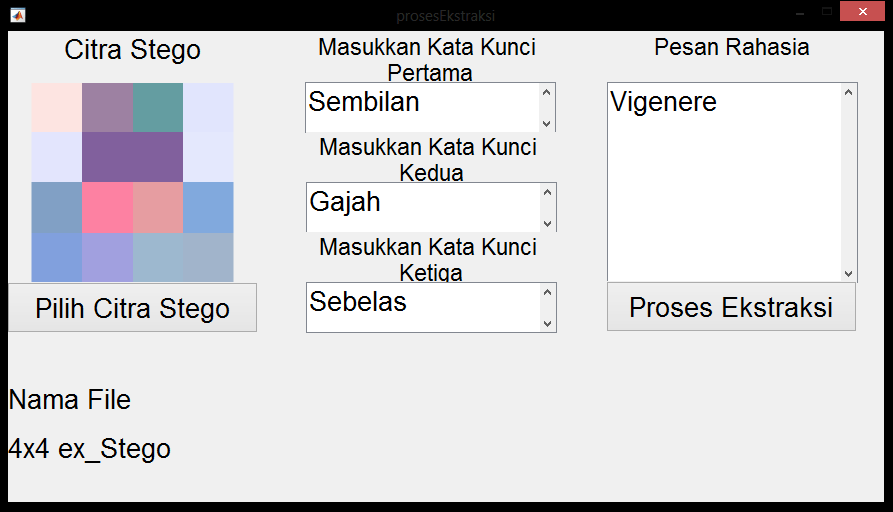Minimize the prosesEkstraksi window
The width and height of the screenshot is (893, 512).
[800, 13]
